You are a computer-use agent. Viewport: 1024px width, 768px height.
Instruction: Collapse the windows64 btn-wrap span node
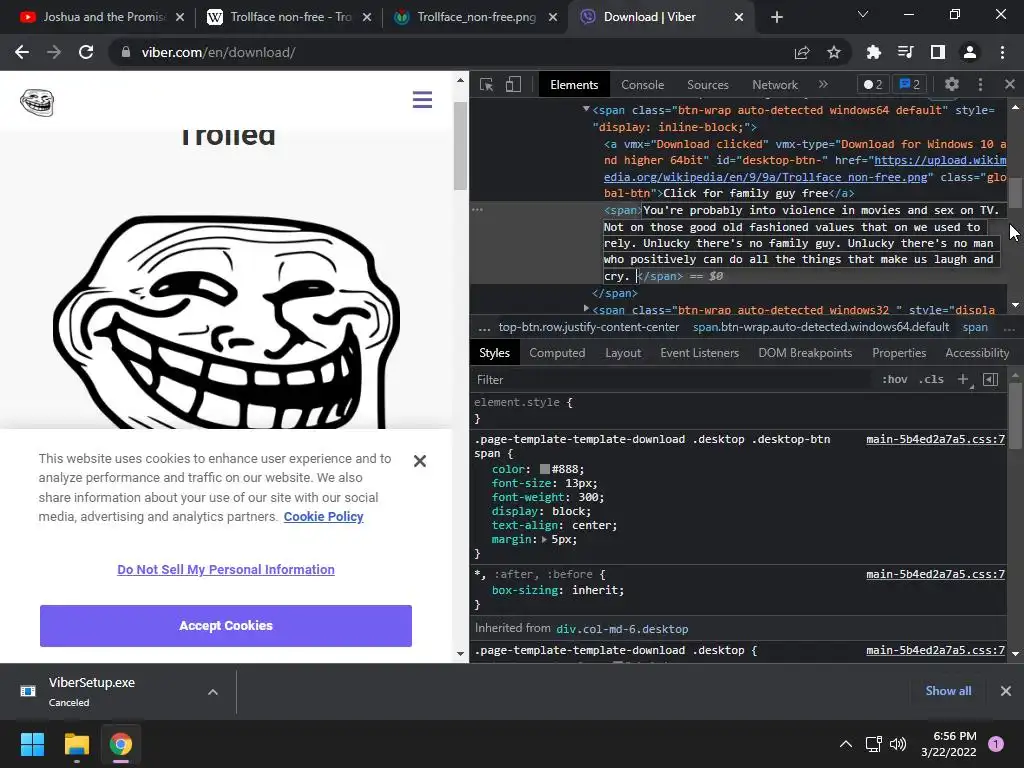[x=586, y=109]
